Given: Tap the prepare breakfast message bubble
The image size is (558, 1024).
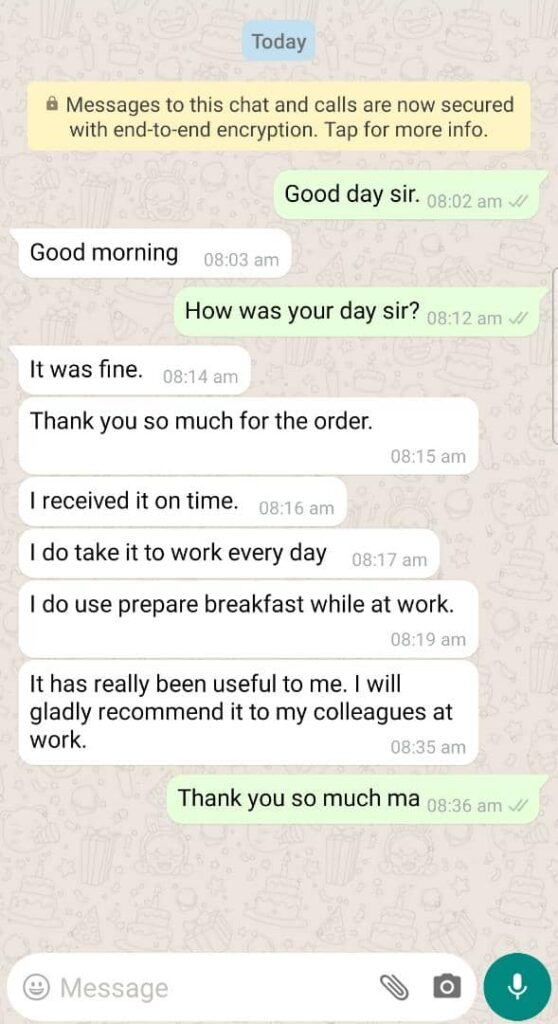Looking at the screenshot, I should pyautogui.click(x=248, y=619).
